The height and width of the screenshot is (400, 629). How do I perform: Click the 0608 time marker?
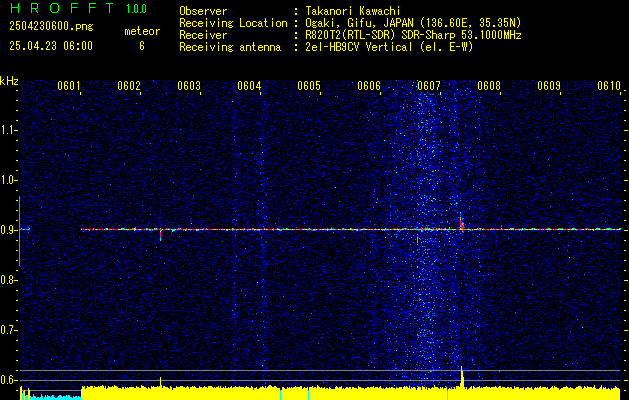[x=489, y=85]
